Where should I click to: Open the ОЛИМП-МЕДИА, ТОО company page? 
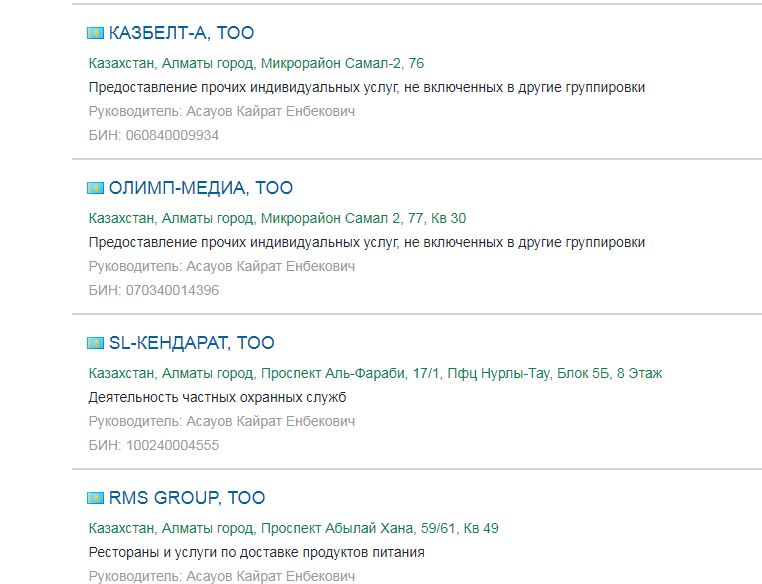pyautogui.click(x=200, y=188)
